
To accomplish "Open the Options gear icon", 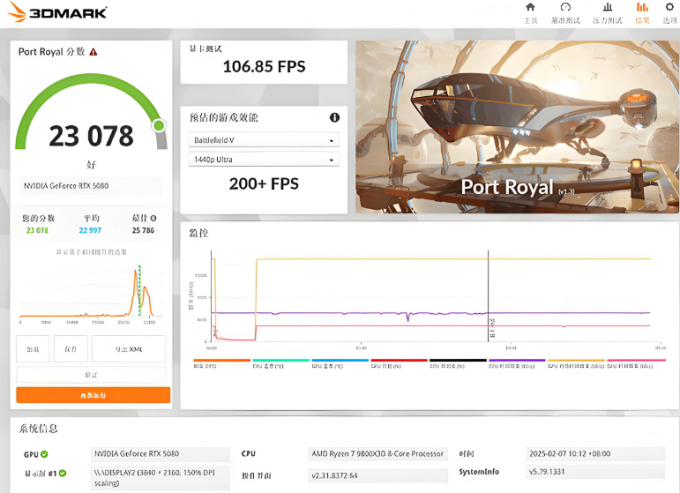I will click(x=670, y=8).
